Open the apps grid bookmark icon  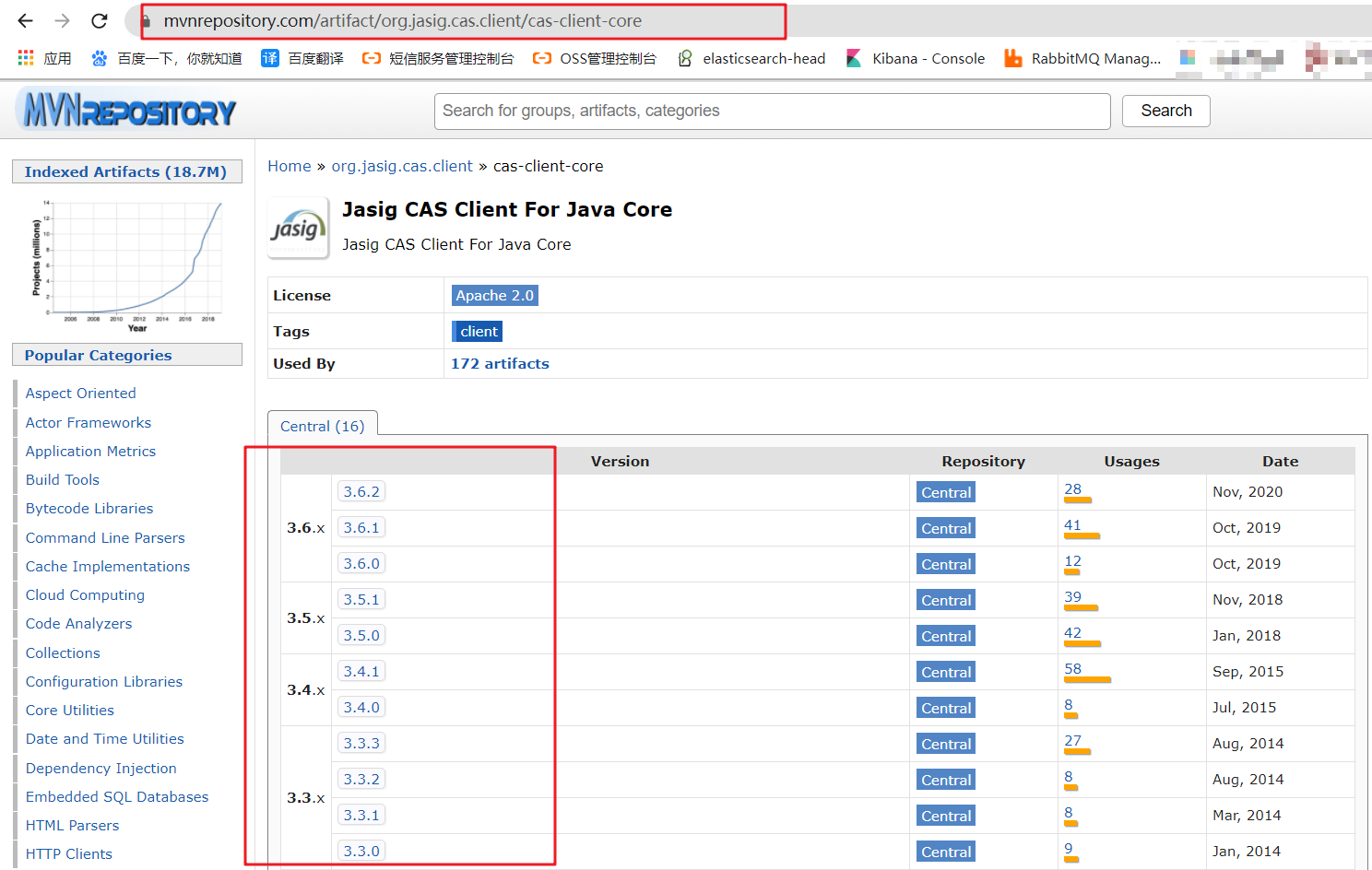tap(26, 58)
